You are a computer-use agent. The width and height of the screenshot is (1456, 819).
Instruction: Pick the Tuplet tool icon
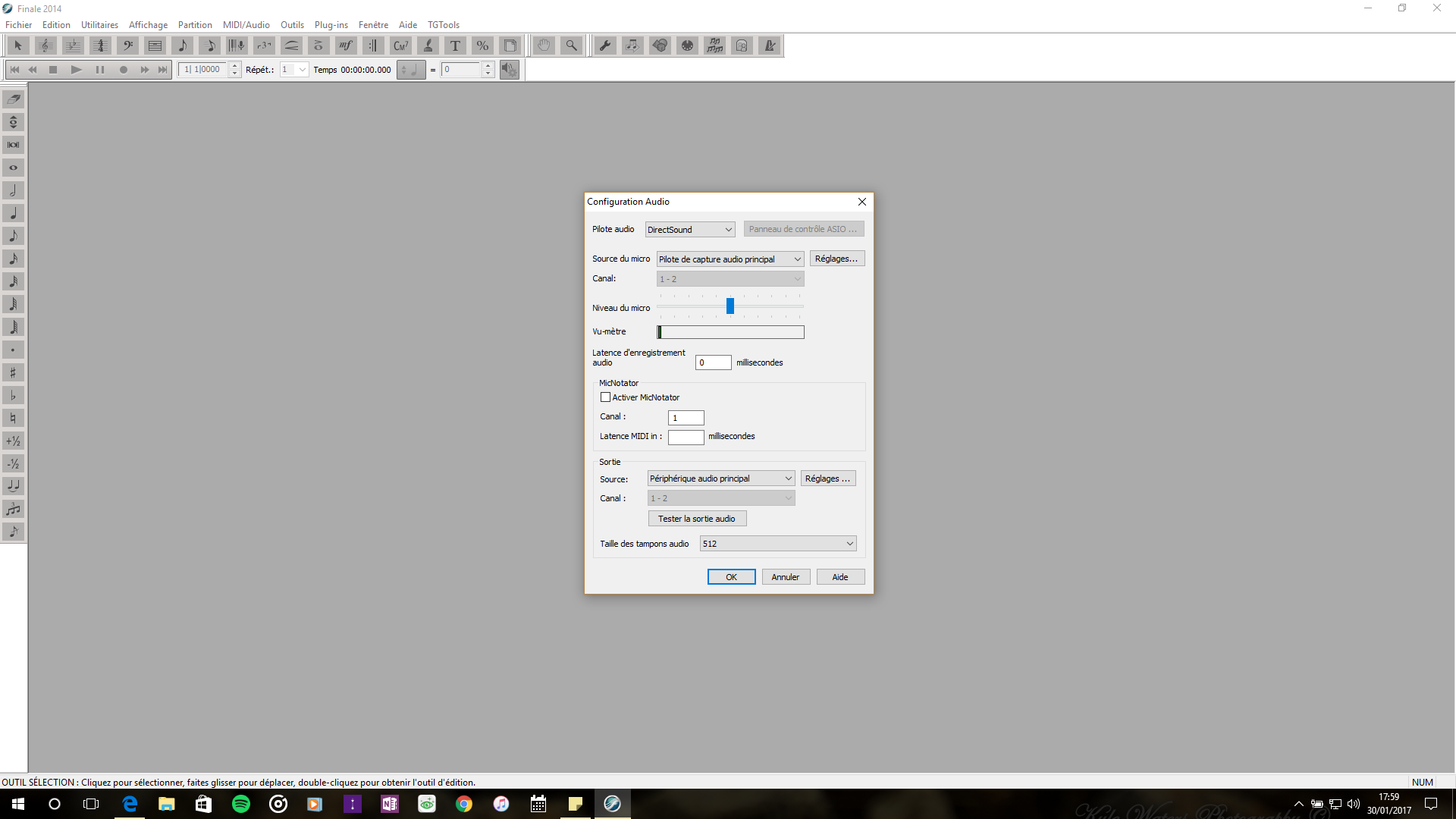[264, 45]
